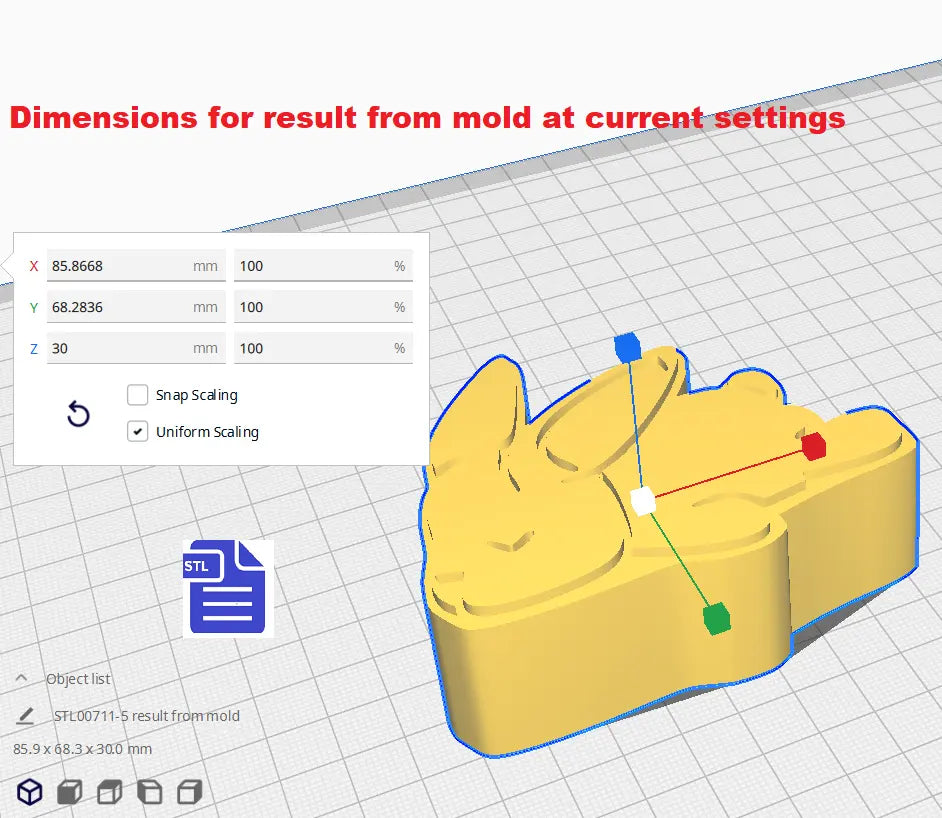The image size is (942, 818).
Task: Select the front view cube icon
Action: pos(69,793)
